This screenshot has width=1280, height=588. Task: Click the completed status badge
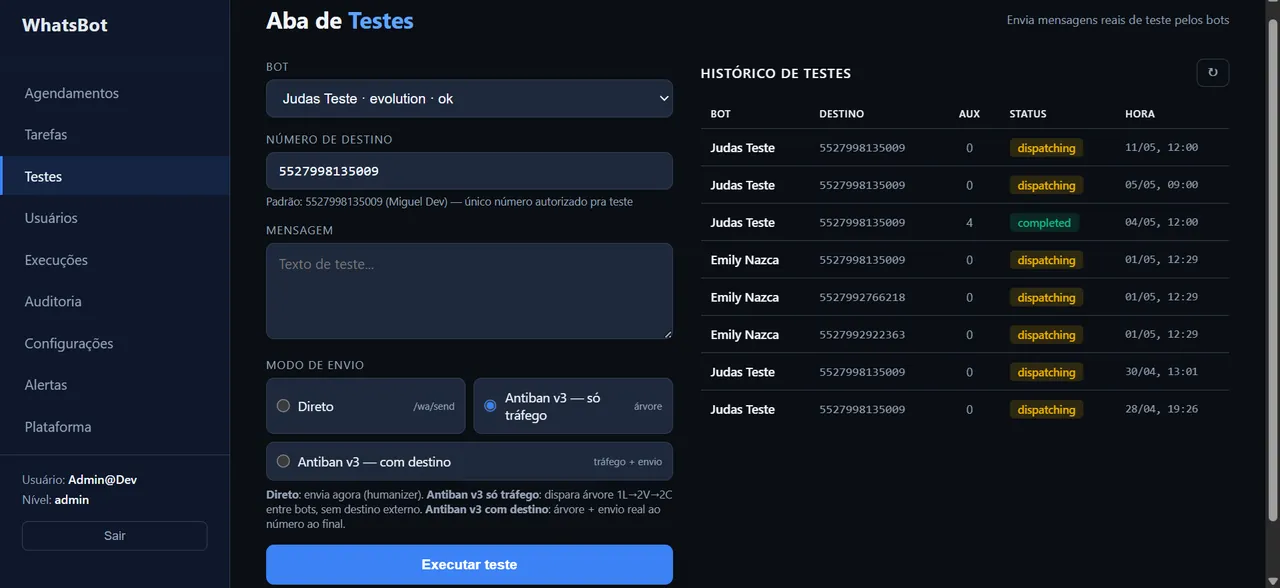pyautogui.click(x=1044, y=223)
